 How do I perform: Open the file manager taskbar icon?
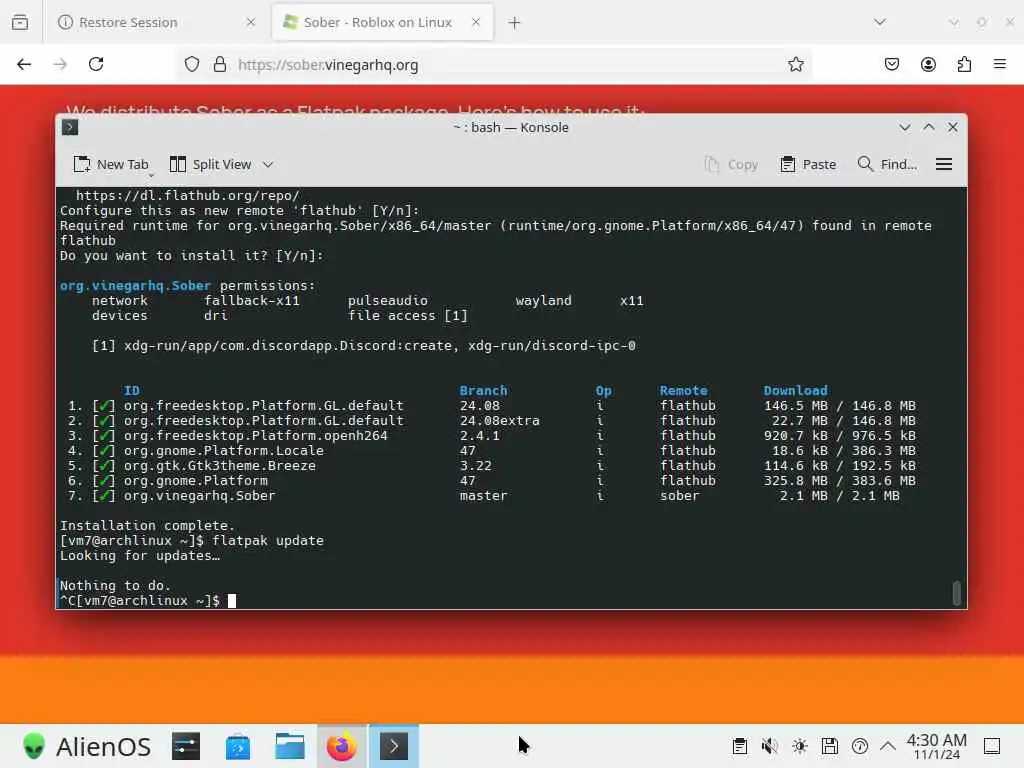tap(290, 746)
